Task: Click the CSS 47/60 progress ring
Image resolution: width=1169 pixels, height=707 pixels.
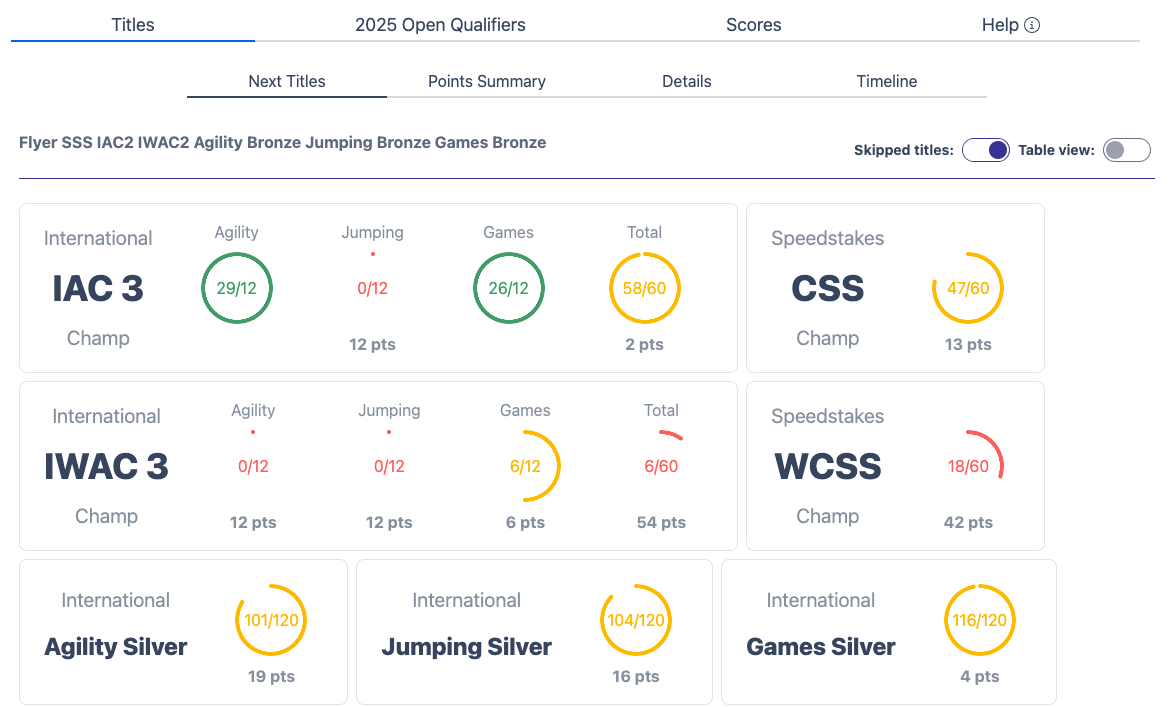Action: point(968,288)
